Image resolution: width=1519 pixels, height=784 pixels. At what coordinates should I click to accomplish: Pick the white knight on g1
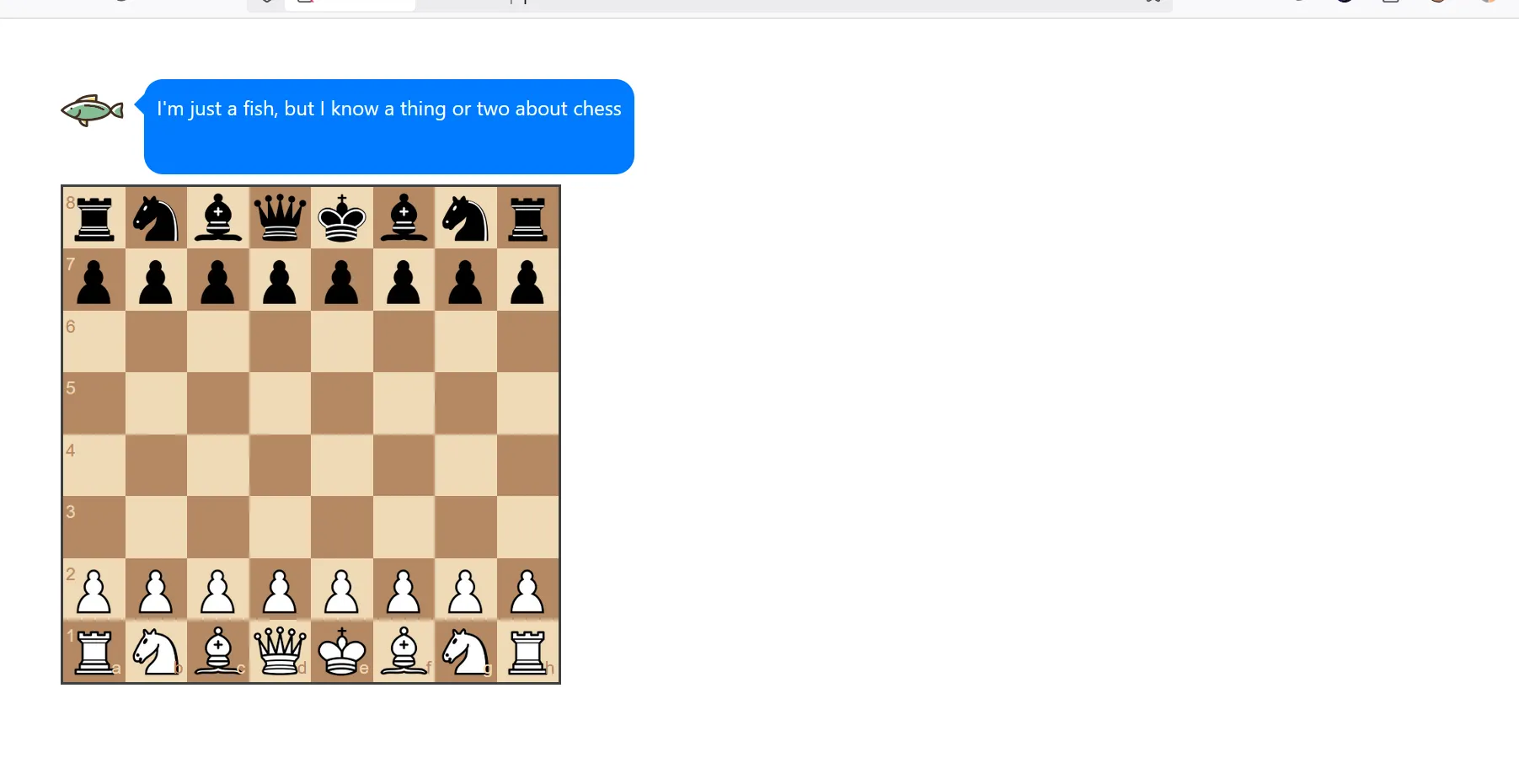[466, 652]
